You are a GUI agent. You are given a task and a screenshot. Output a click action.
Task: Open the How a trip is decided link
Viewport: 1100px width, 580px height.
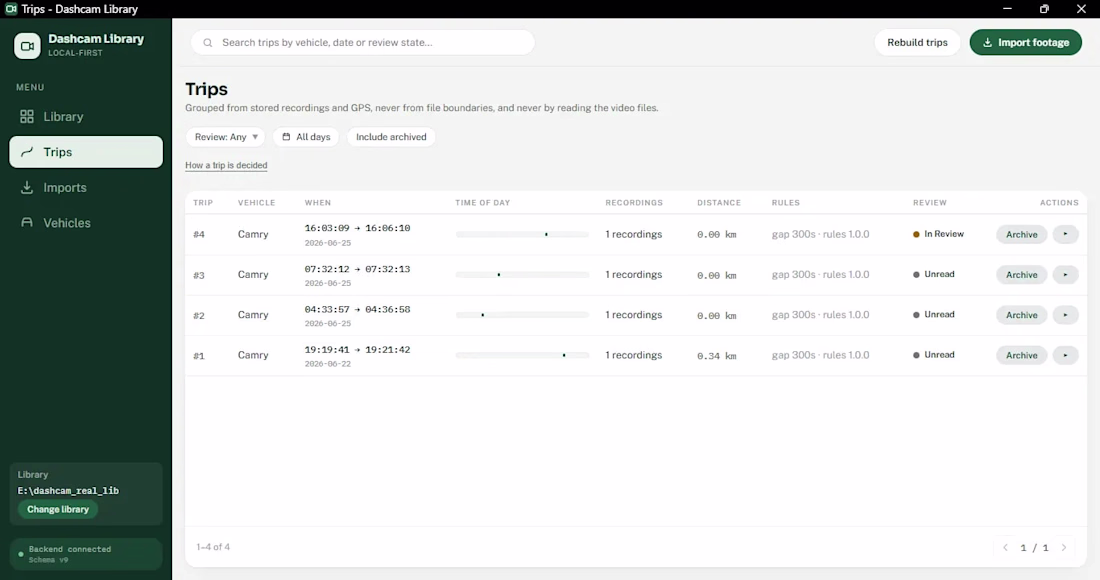pos(226,166)
